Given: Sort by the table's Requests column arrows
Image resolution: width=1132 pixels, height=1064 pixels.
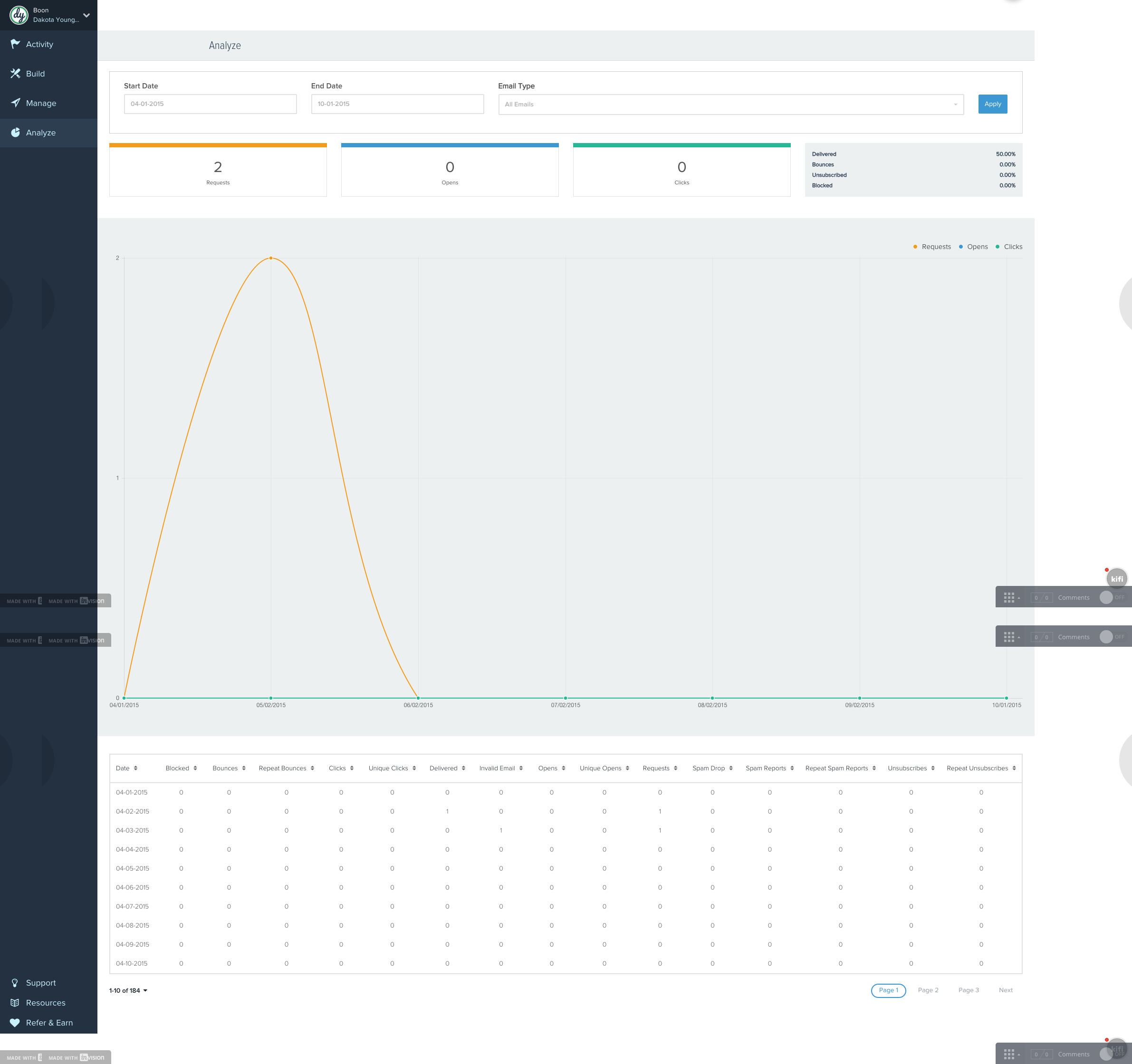Looking at the screenshot, I should (675, 768).
